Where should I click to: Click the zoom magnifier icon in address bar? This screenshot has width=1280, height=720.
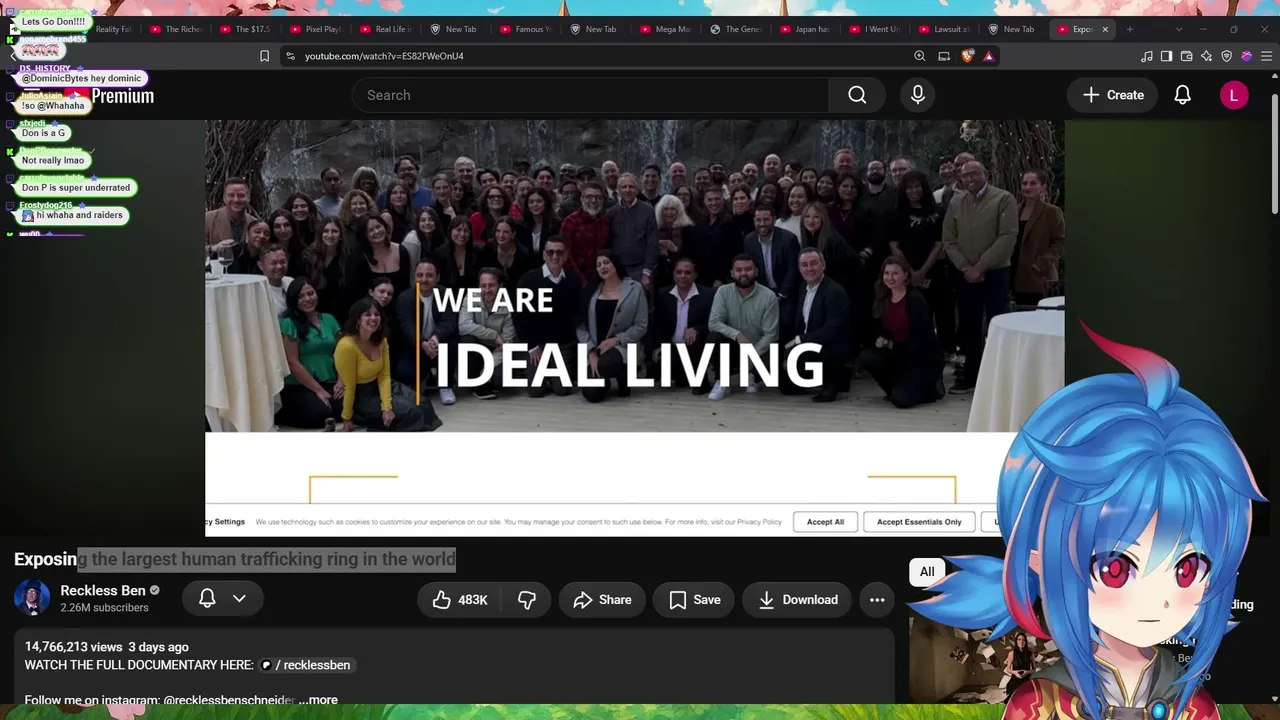point(920,56)
